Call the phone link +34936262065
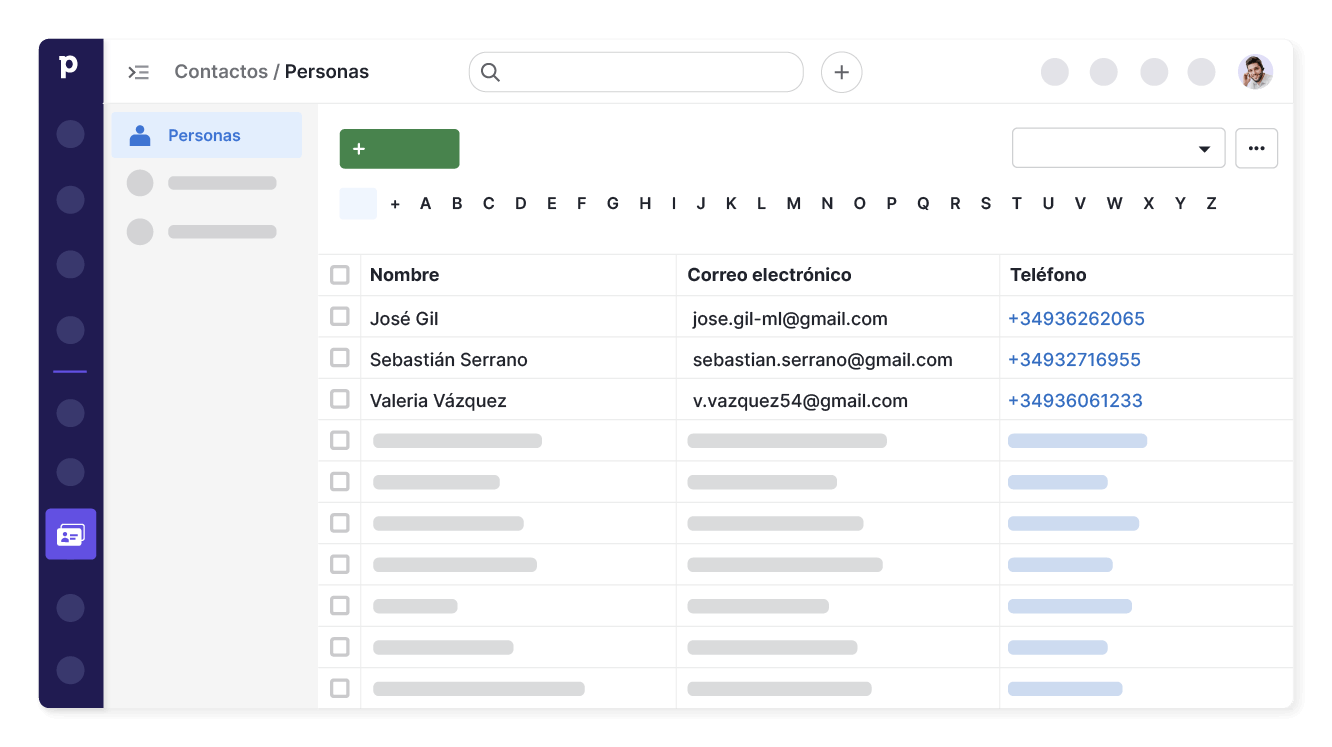Screen dimensions: 1332x747 tap(1076, 318)
